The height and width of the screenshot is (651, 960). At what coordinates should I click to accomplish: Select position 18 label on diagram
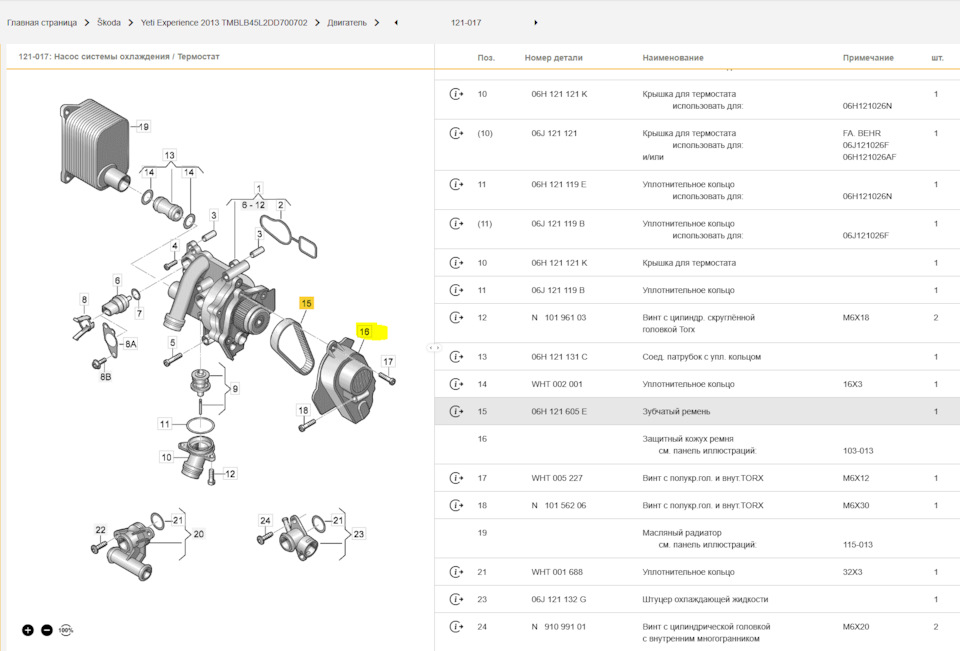pyautogui.click(x=303, y=410)
